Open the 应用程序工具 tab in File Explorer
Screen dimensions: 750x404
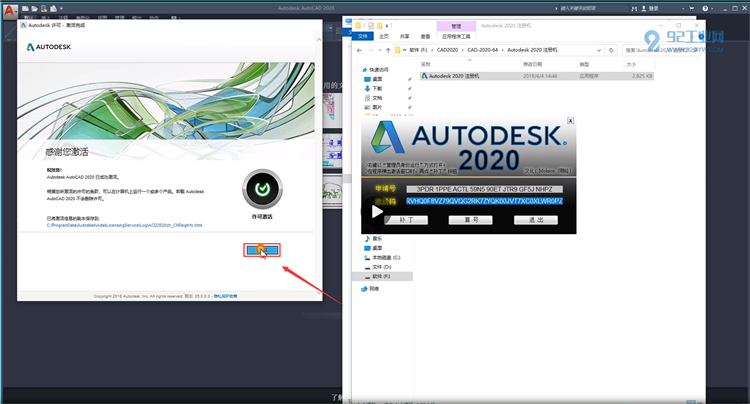tap(456, 36)
